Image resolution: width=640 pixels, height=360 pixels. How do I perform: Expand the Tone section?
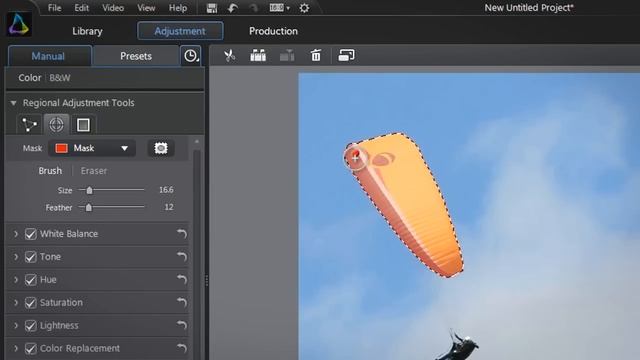tap(16, 257)
